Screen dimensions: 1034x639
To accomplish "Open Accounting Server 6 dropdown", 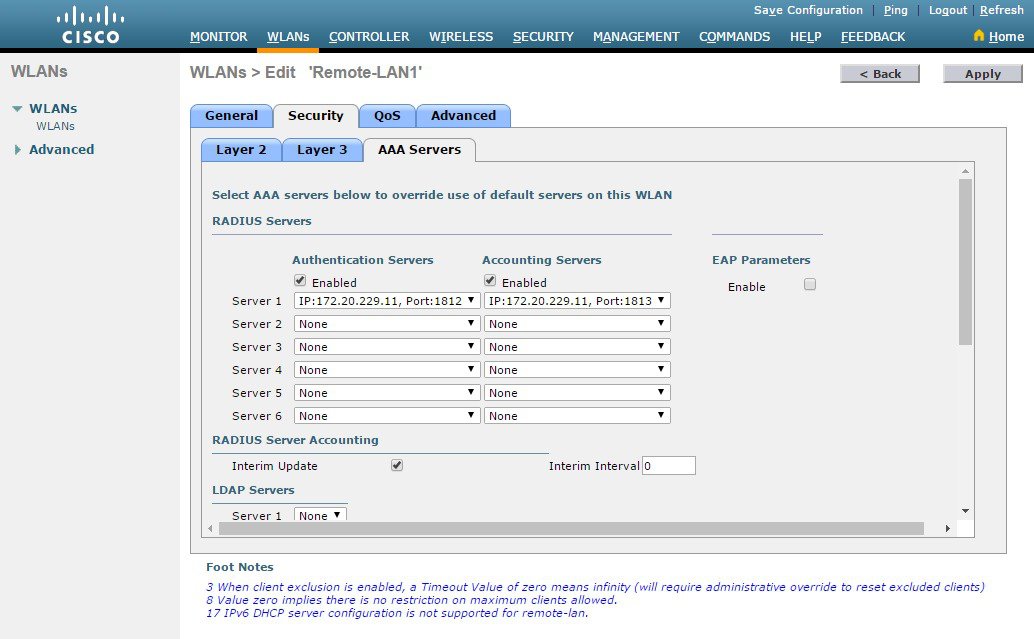I will point(577,416).
